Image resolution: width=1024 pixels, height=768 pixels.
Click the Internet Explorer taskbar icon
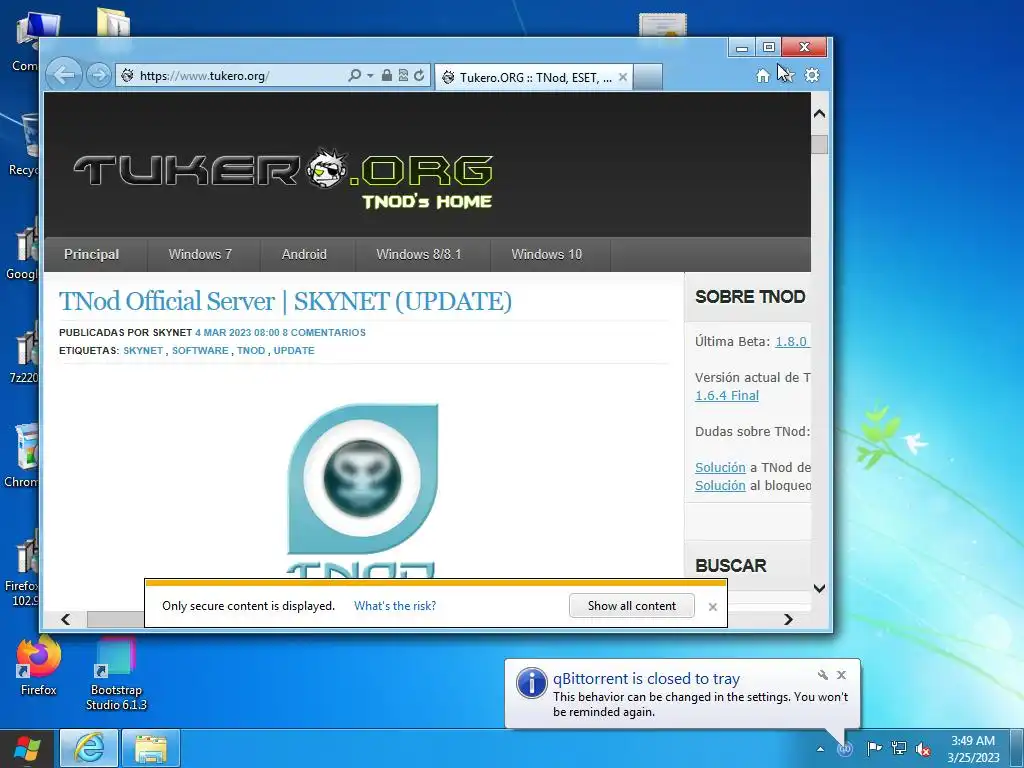(89, 748)
